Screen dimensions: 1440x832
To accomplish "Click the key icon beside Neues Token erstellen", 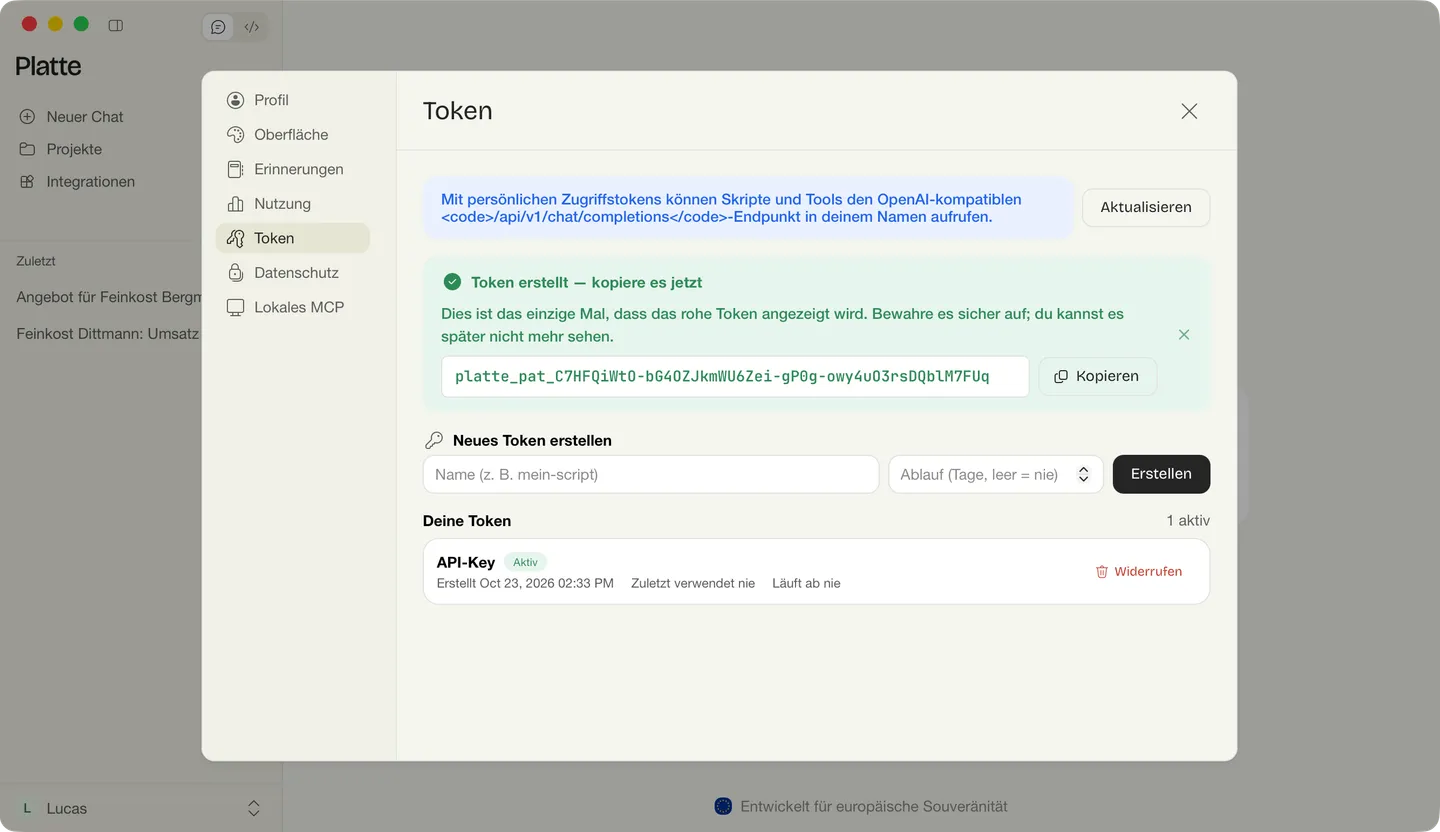I will [434, 440].
